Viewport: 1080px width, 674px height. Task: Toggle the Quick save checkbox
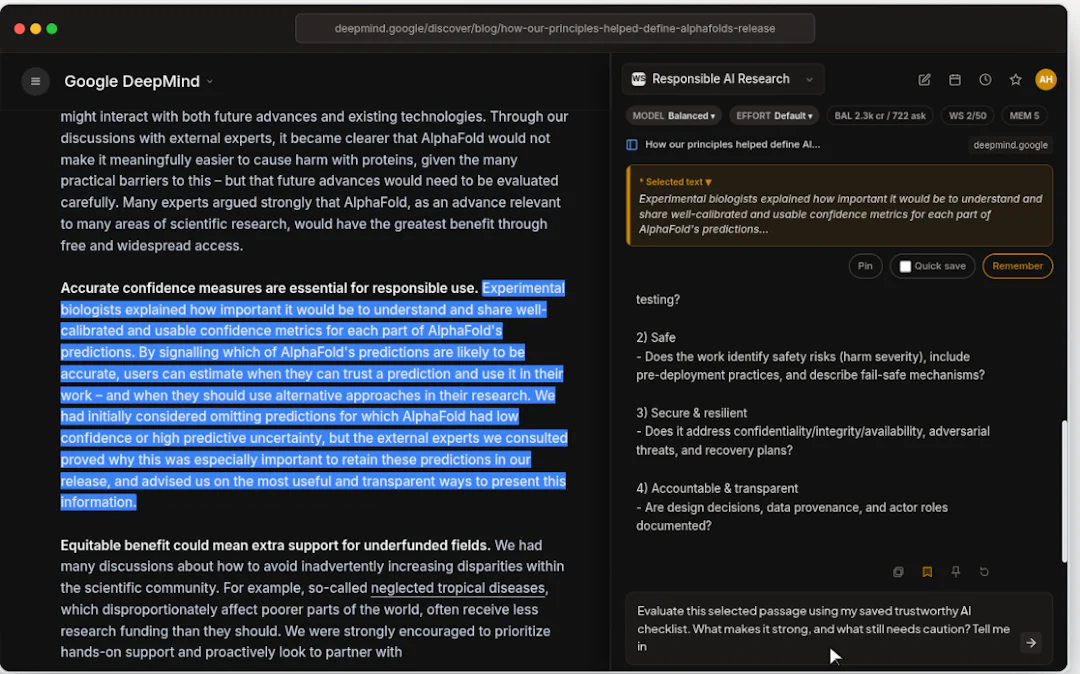905,266
